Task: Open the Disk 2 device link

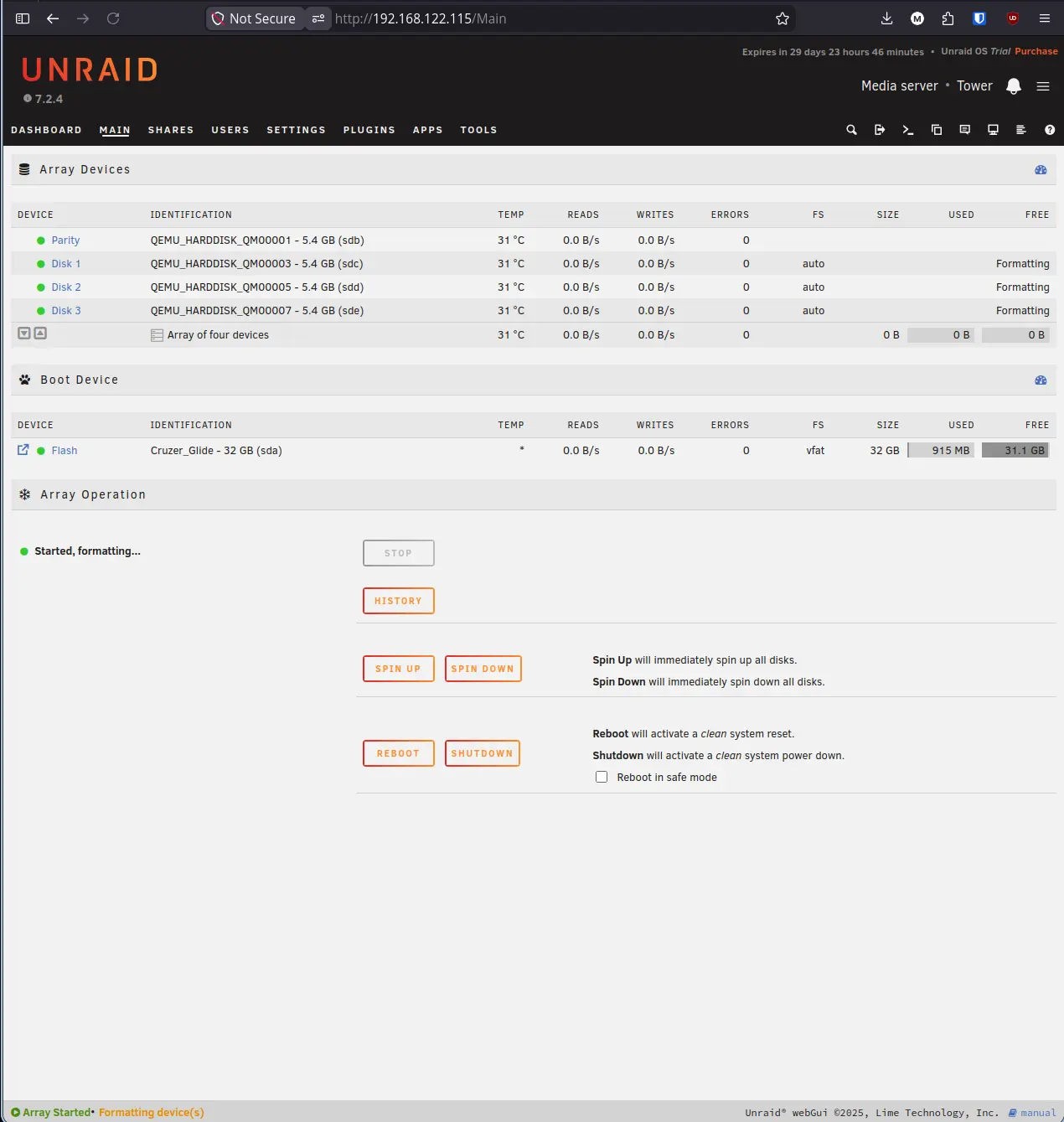Action: point(66,287)
